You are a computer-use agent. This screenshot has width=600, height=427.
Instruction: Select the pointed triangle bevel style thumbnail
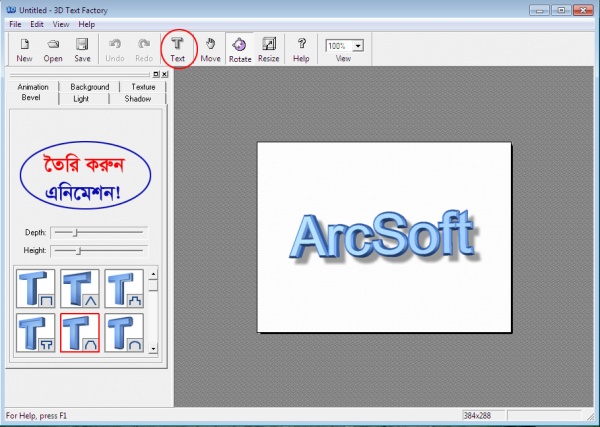pos(80,288)
